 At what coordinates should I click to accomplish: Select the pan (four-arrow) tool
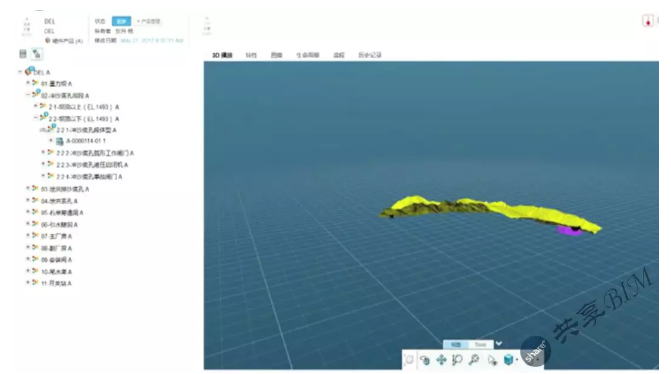pos(441,360)
